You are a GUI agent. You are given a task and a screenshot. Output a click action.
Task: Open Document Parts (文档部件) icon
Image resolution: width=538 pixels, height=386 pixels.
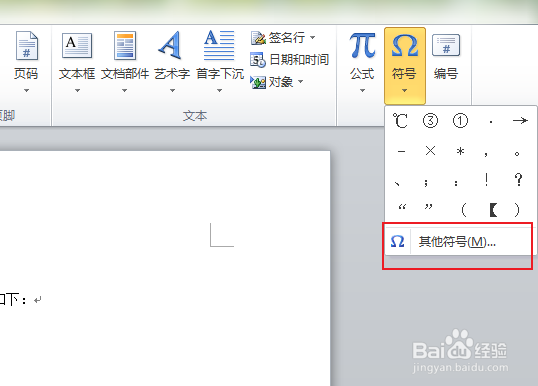point(125,46)
